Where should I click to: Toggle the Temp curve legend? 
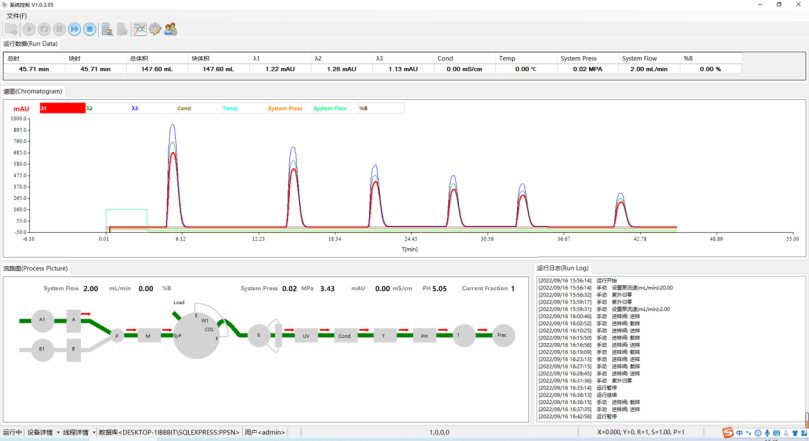pyautogui.click(x=230, y=108)
